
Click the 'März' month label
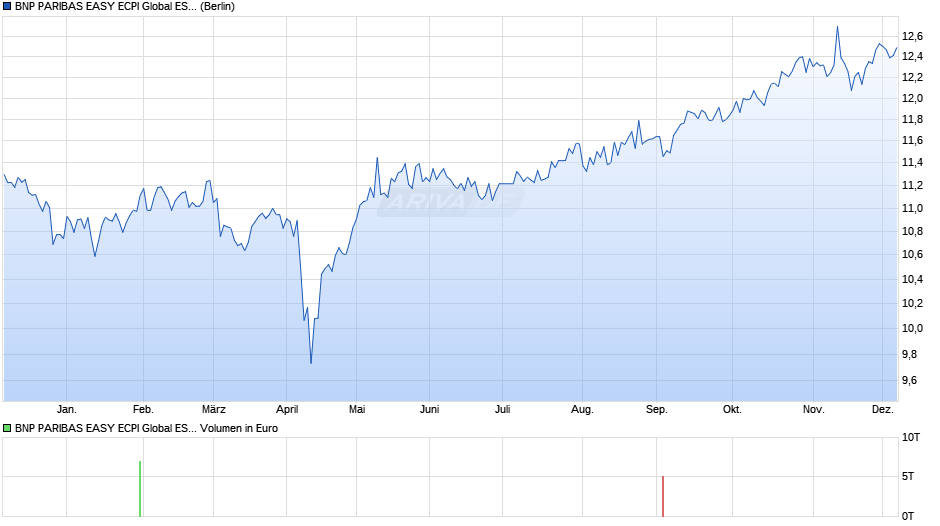click(213, 410)
